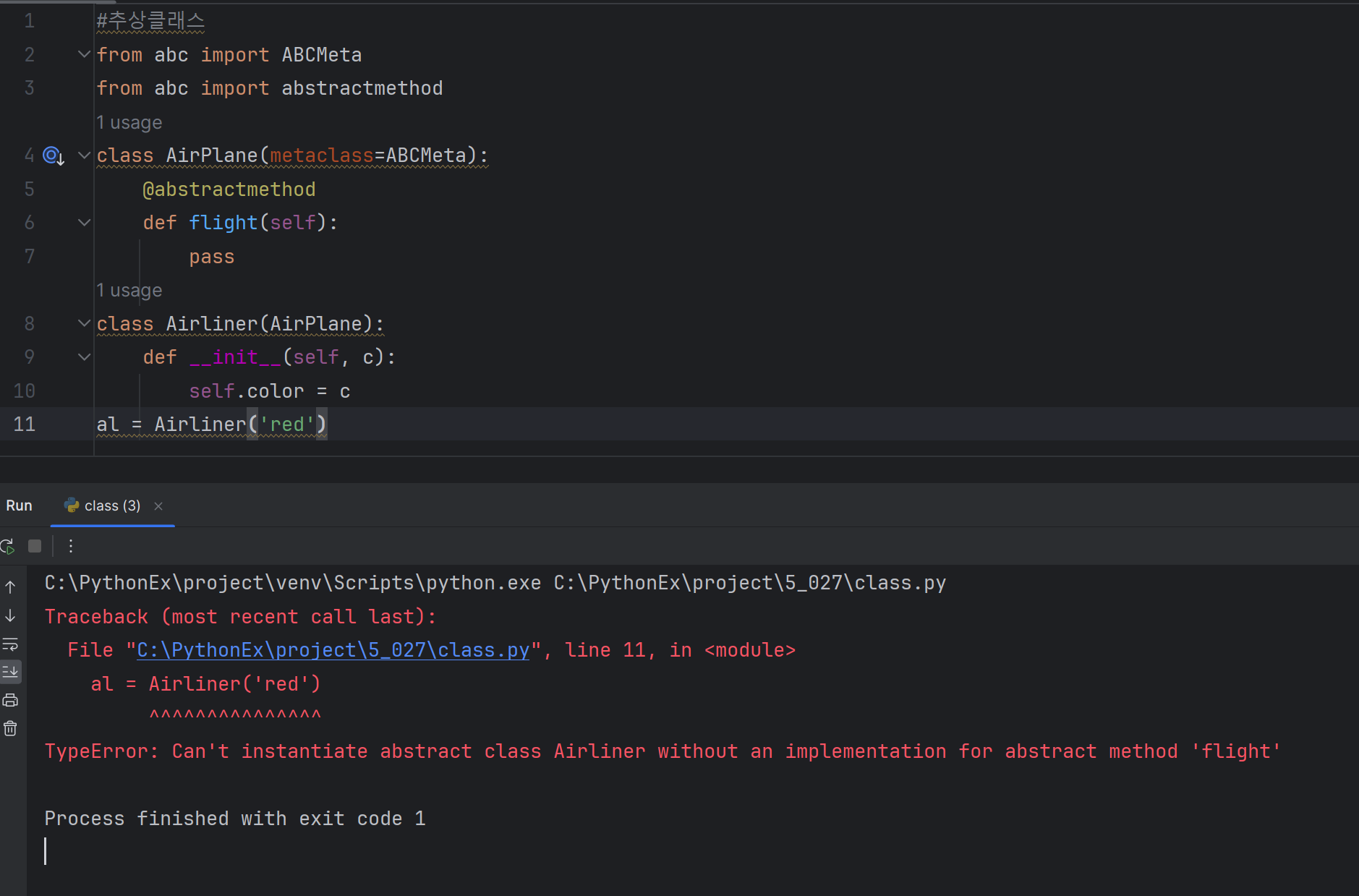Image resolution: width=1359 pixels, height=896 pixels.
Task: Toggle scroll to end of console
Action: pos(10,672)
